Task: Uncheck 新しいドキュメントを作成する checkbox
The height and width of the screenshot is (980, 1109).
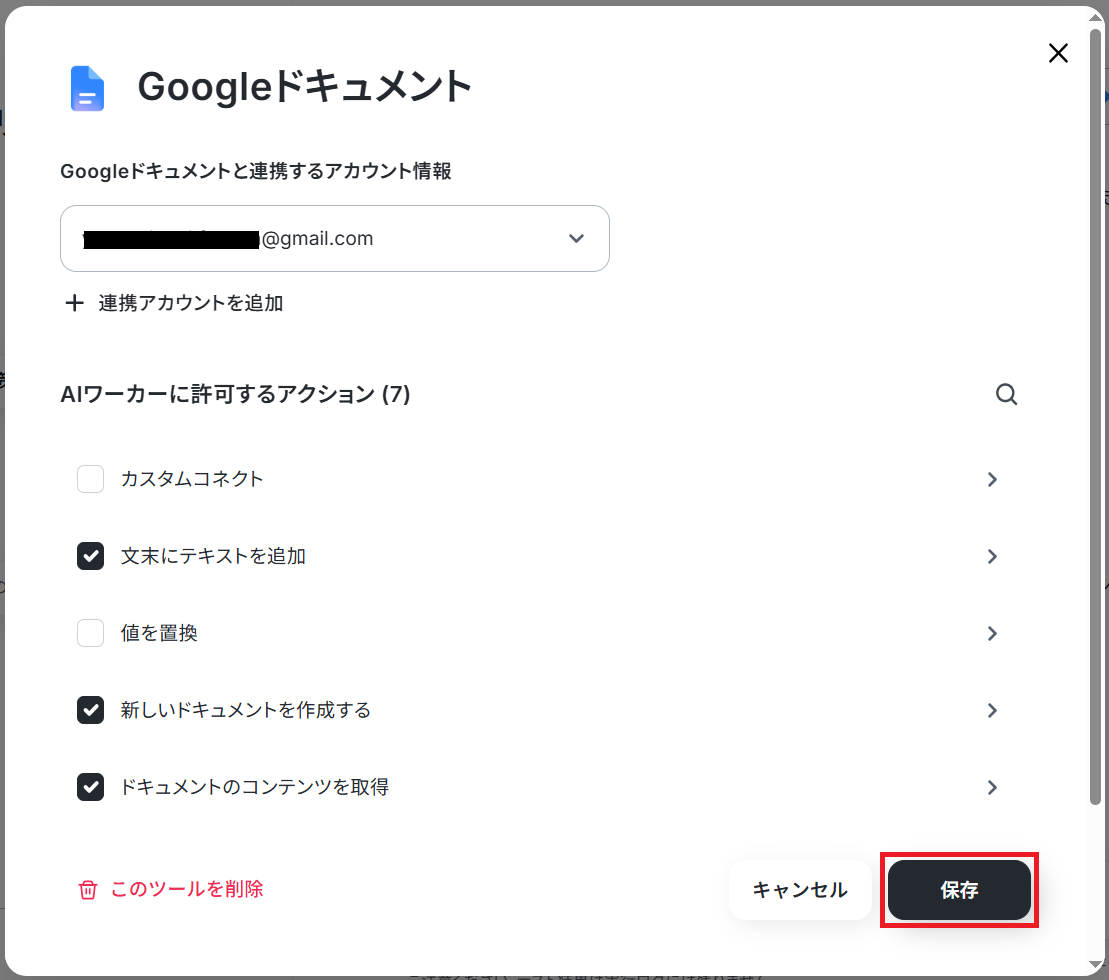Action: pos(91,711)
